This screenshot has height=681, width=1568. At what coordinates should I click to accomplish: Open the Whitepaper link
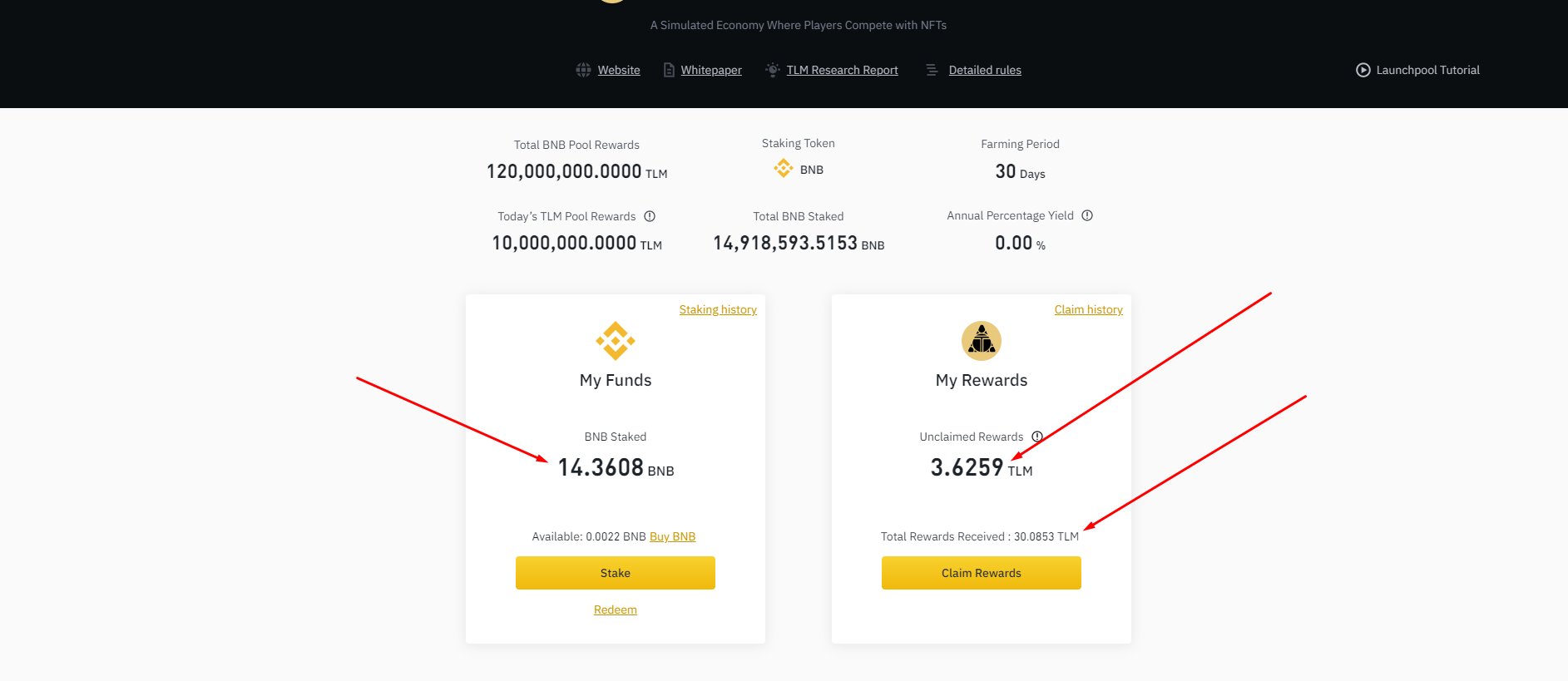(711, 70)
